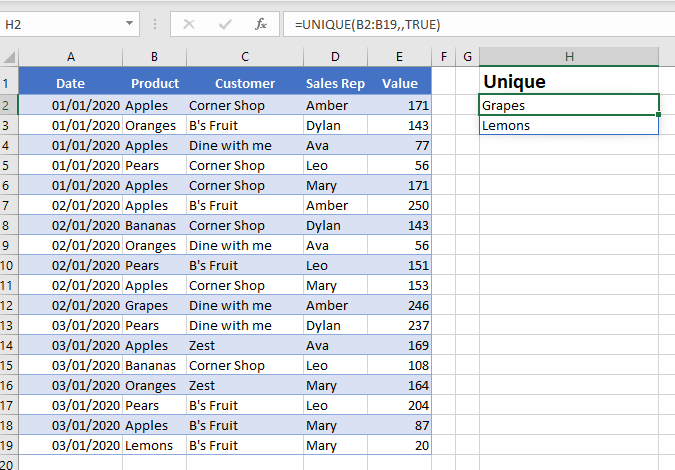Select column F header
This screenshot has width=675, height=470.
click(x=443, y=57)
